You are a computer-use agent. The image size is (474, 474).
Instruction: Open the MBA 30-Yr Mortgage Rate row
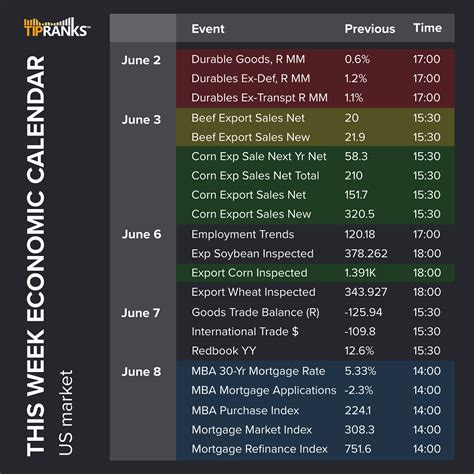point(315,371)
